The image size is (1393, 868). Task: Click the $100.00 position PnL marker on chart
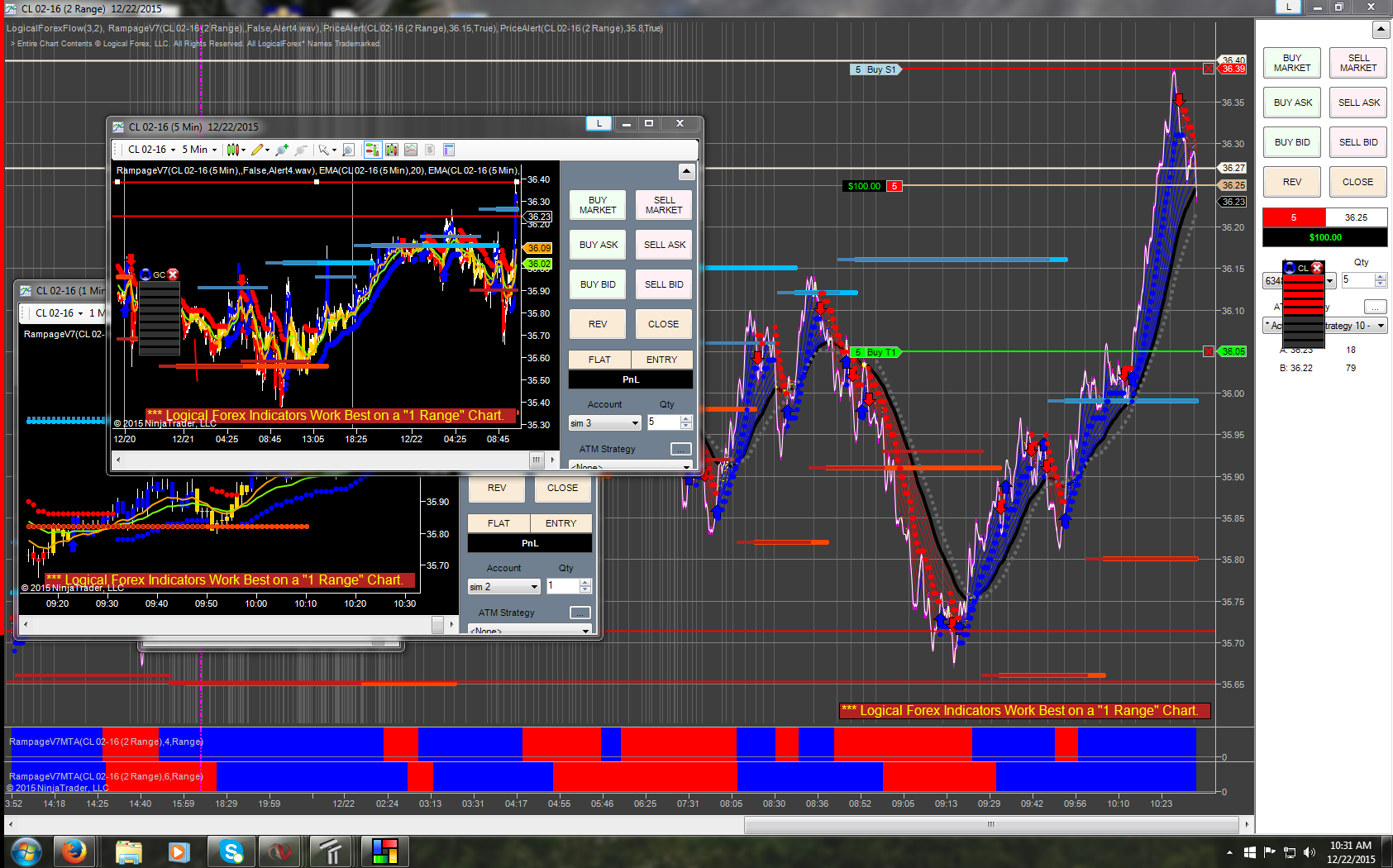coord(864,186)
